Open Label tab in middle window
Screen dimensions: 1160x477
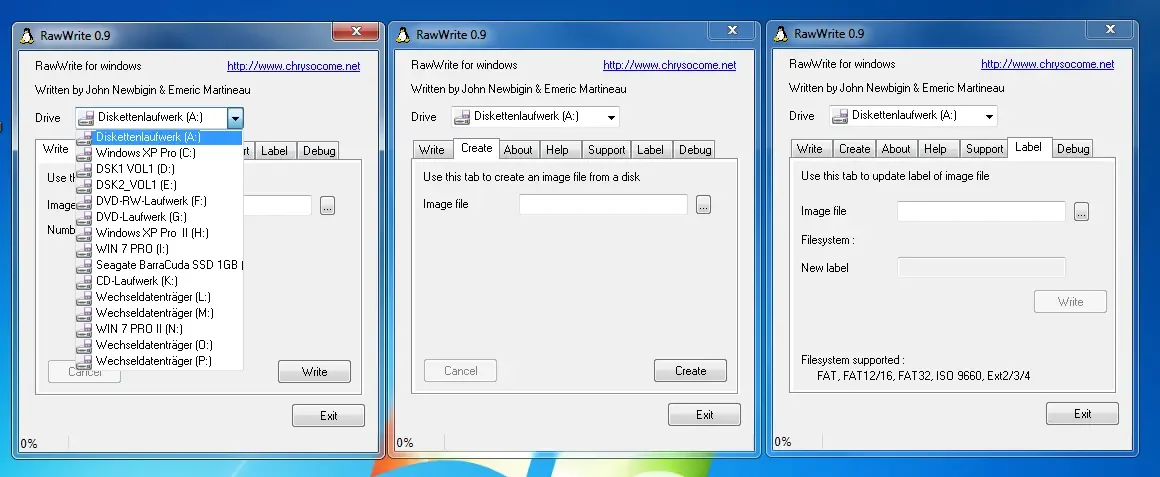tap(650, 150)
